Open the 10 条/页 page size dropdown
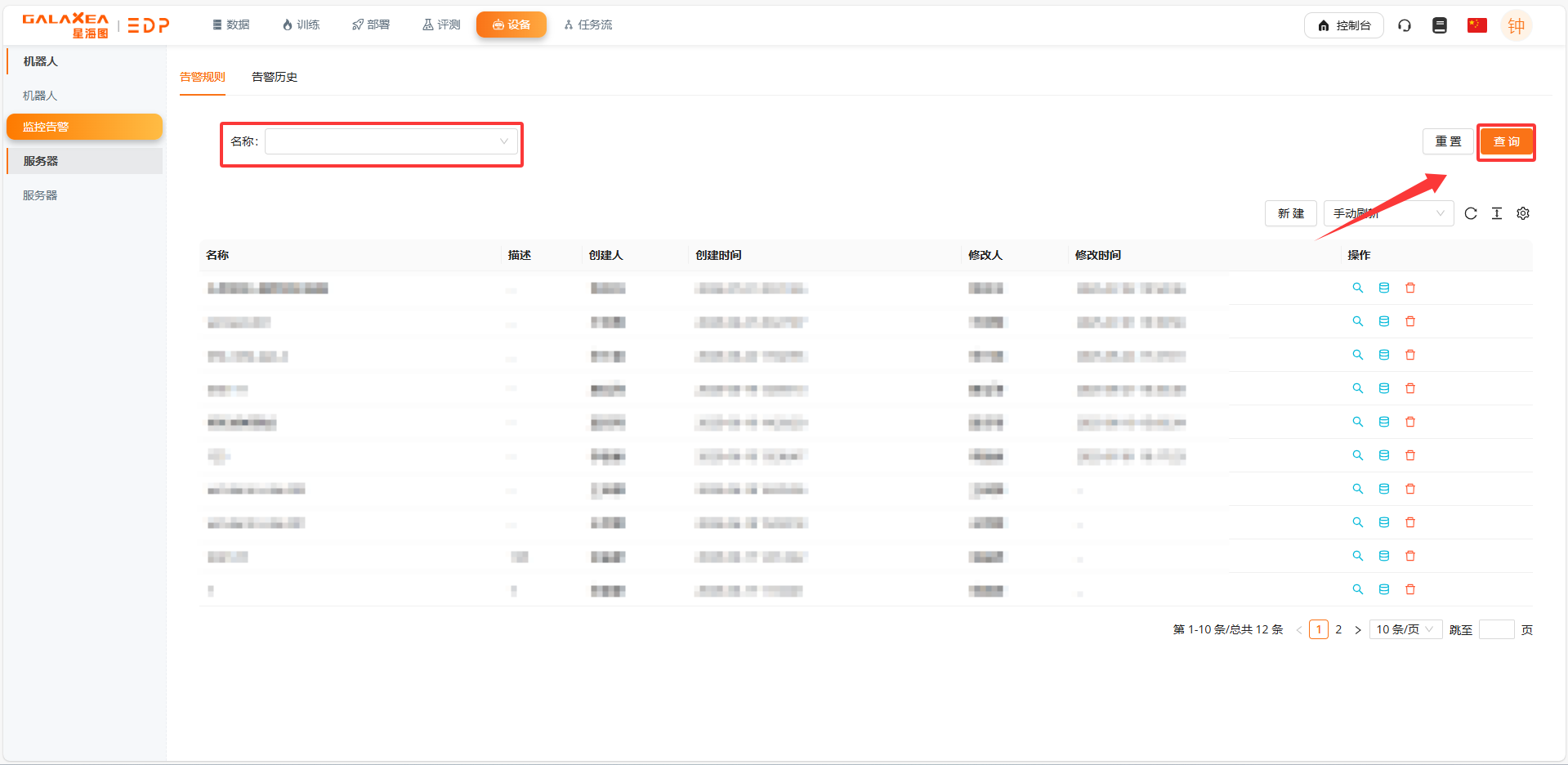The image size is (1568, 765). (x=1405, y=629)
